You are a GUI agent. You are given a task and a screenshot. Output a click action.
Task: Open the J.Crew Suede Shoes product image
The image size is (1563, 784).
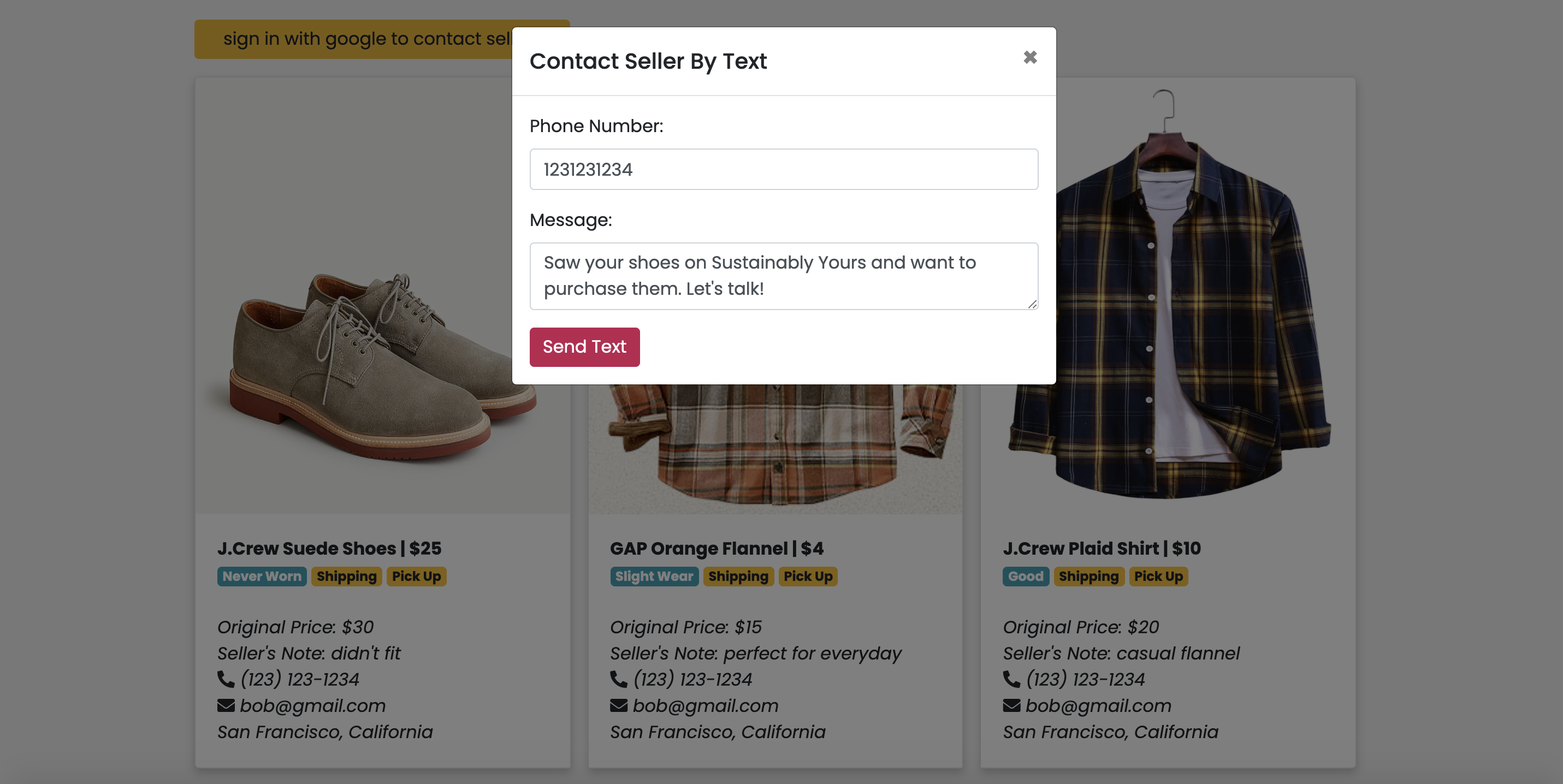(x=364, y=364)
